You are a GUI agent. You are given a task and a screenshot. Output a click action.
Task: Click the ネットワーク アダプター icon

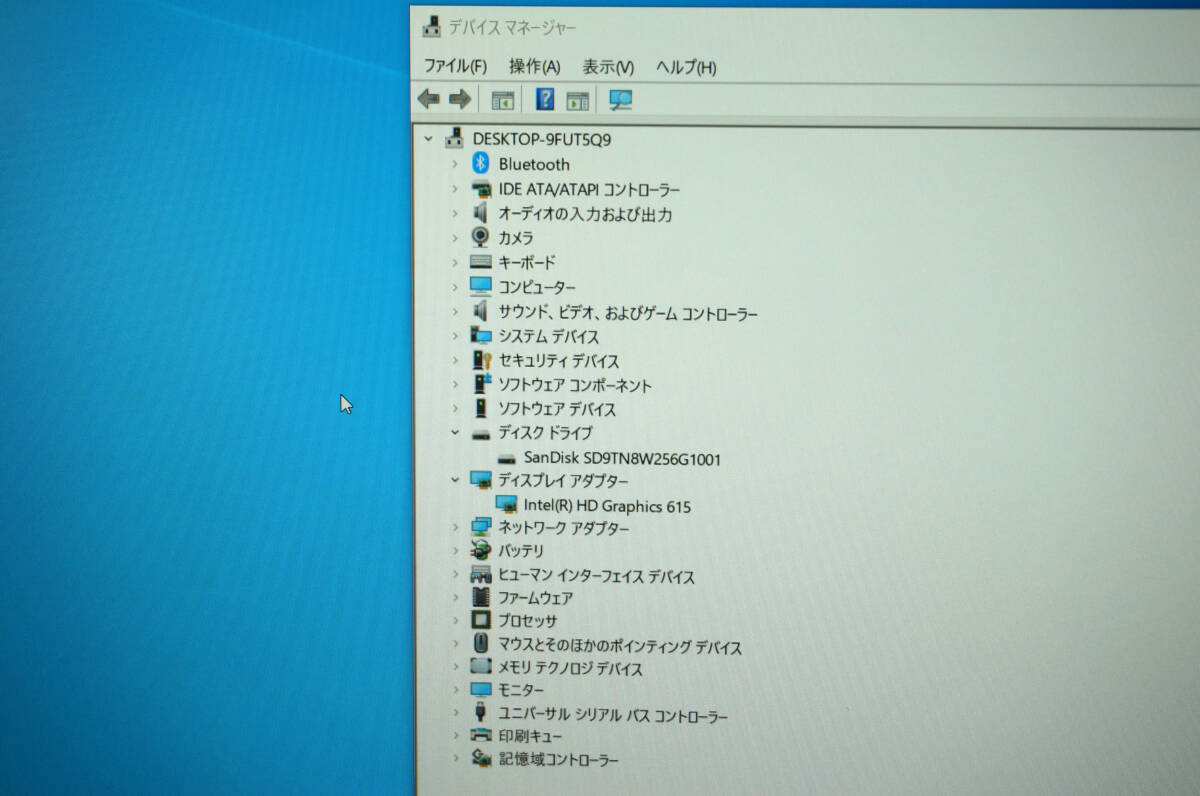pyautogui.click(x=480, y=527)
